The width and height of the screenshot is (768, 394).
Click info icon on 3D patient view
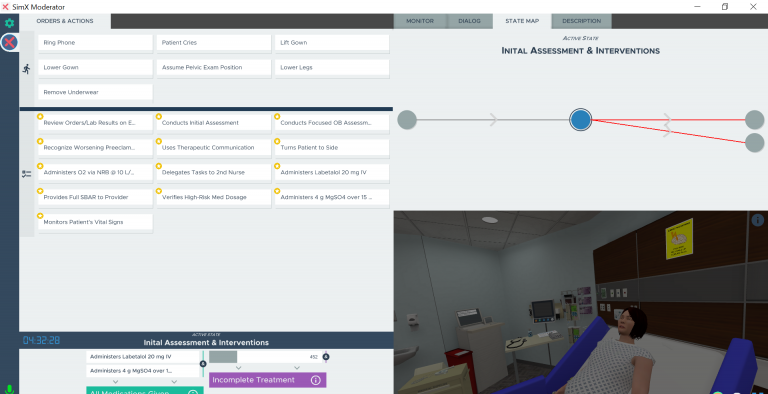(x=757, y=221)
